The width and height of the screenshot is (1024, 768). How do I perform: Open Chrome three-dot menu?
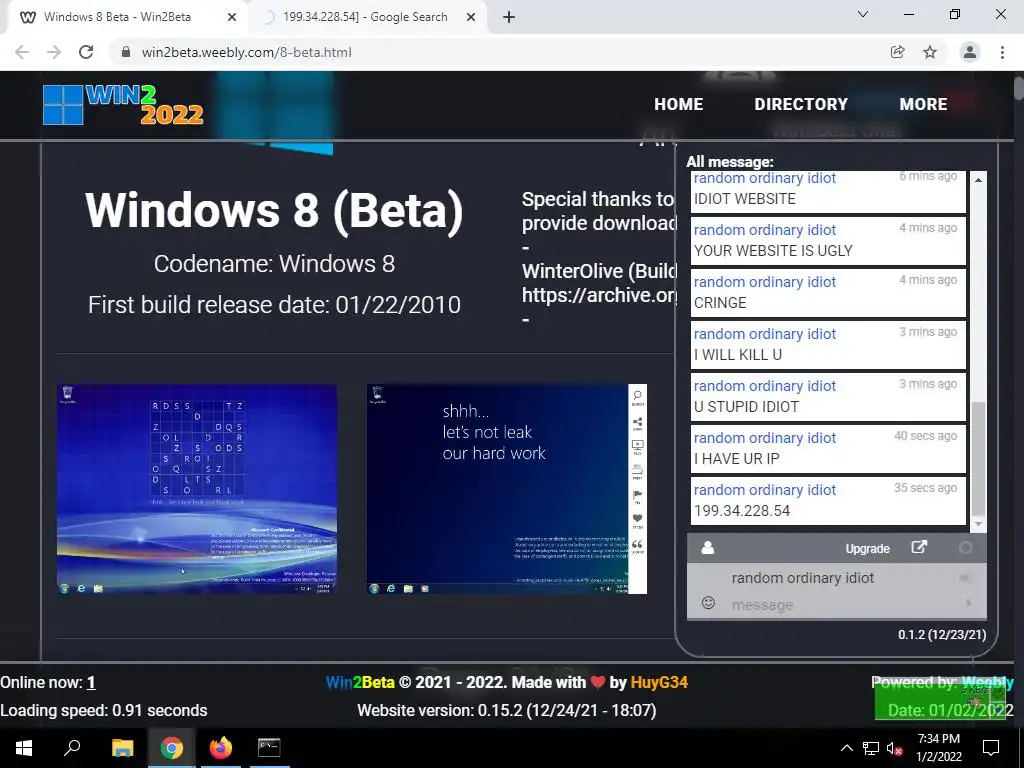pos(1002,52)
